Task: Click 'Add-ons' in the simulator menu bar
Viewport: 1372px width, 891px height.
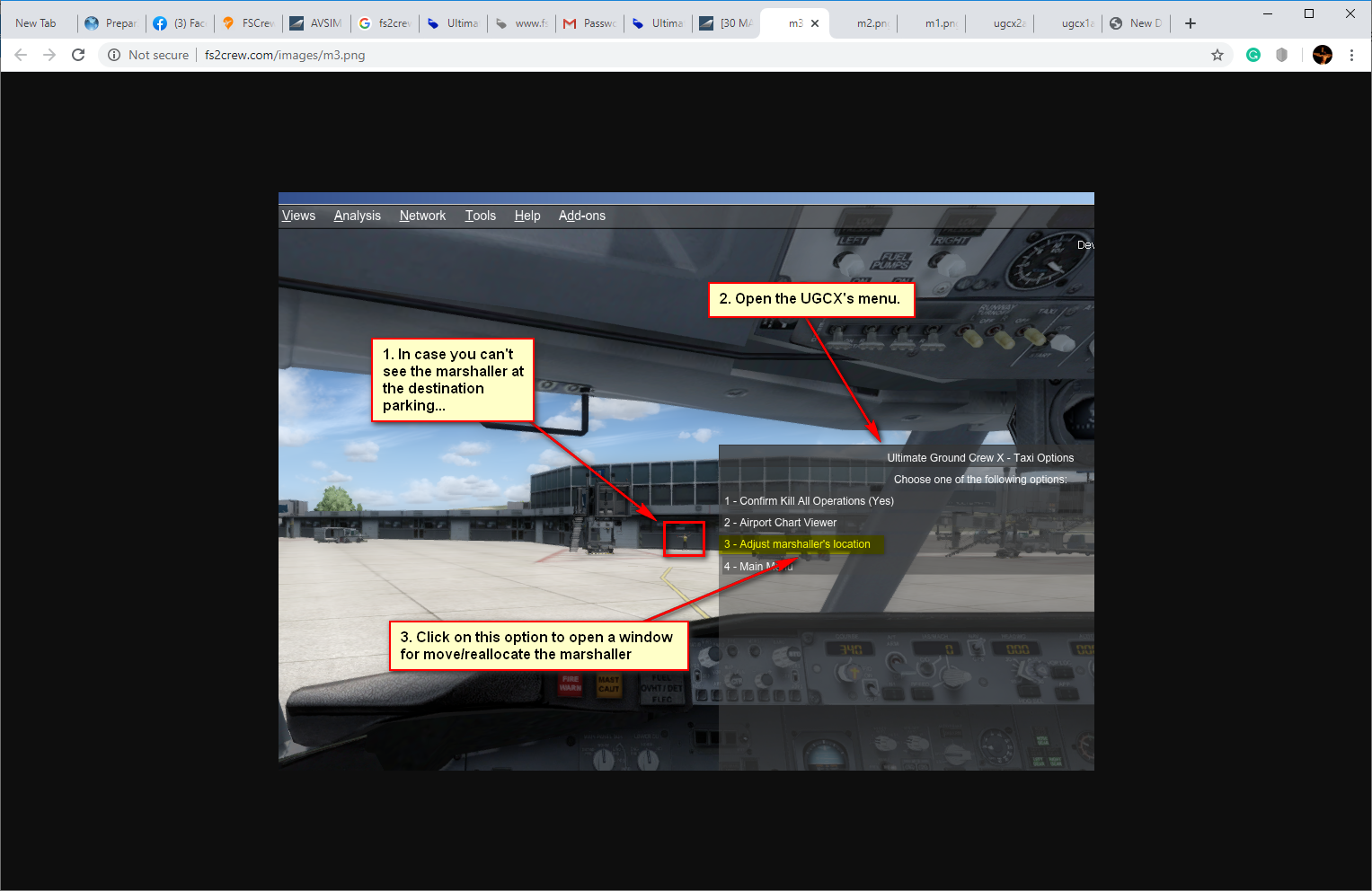Action: [x=582, y=216]
